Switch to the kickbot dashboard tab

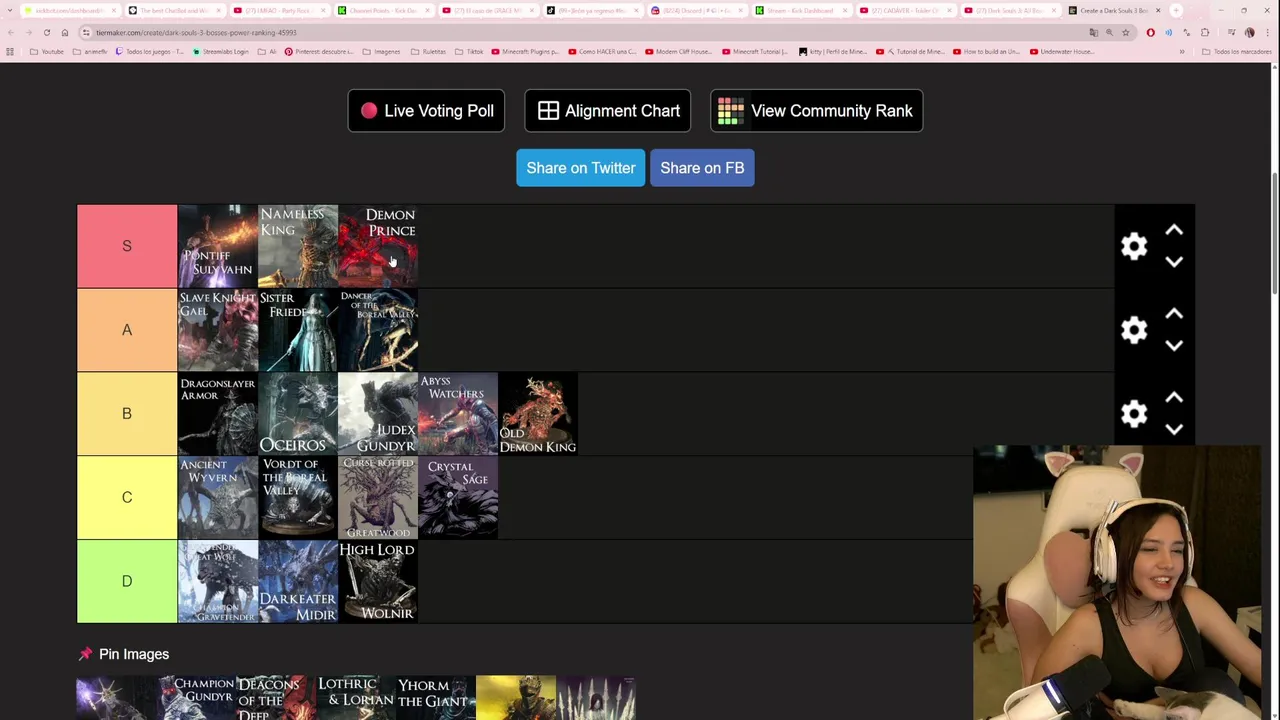pyautogui.click(x=70, y=11)
